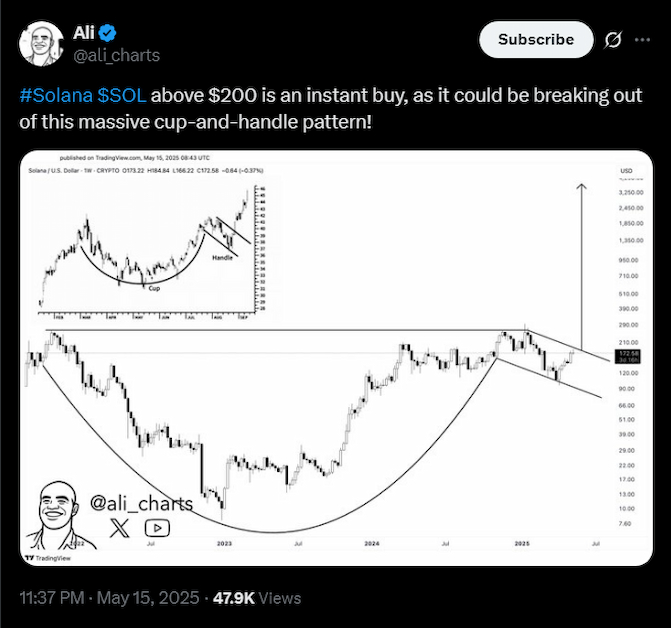Open the $SOL cashtag link
Viewport: 671px width, 628px height.
(122, 95)
